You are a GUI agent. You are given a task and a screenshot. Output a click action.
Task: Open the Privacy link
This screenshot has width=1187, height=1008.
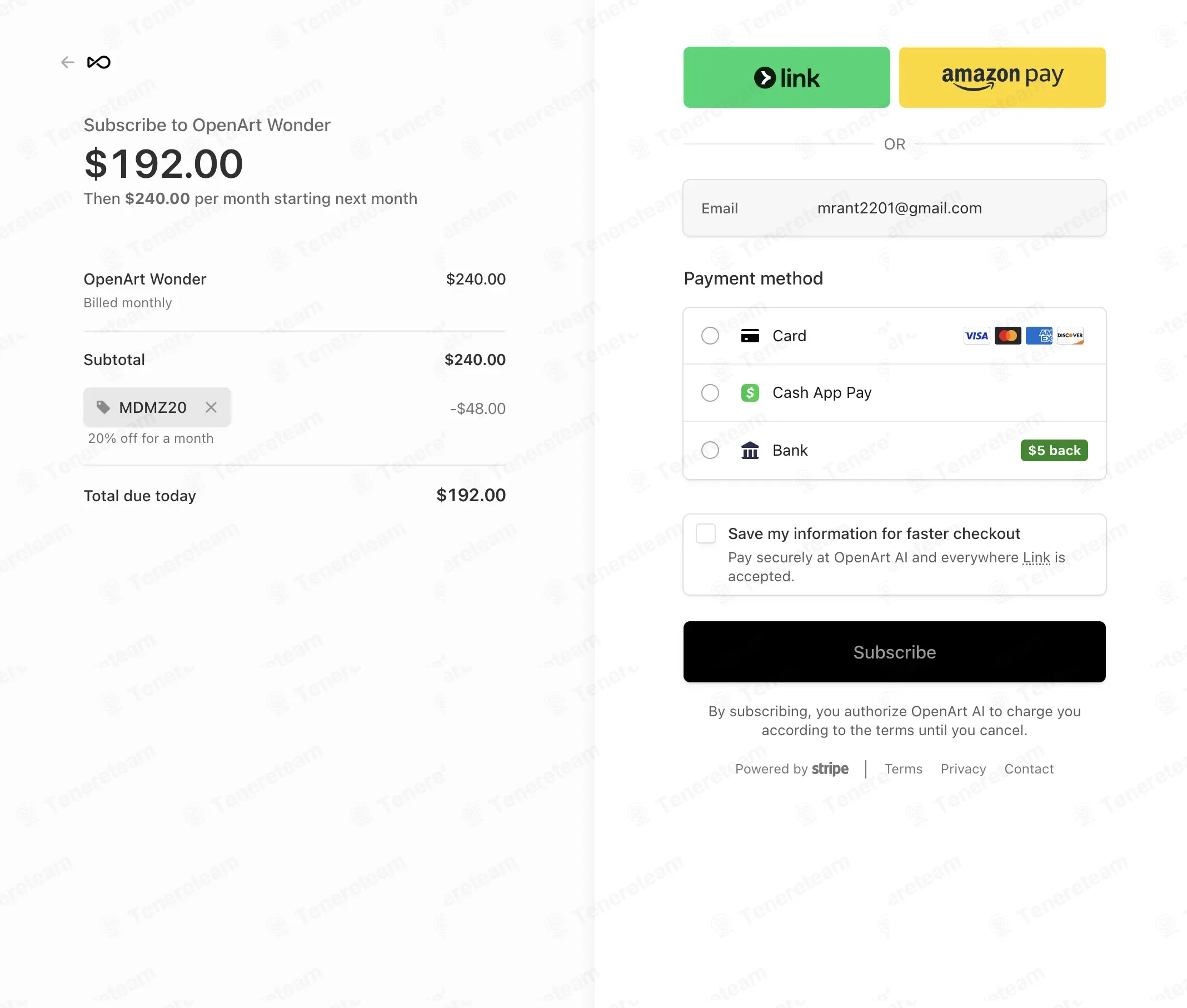(963, 769)
